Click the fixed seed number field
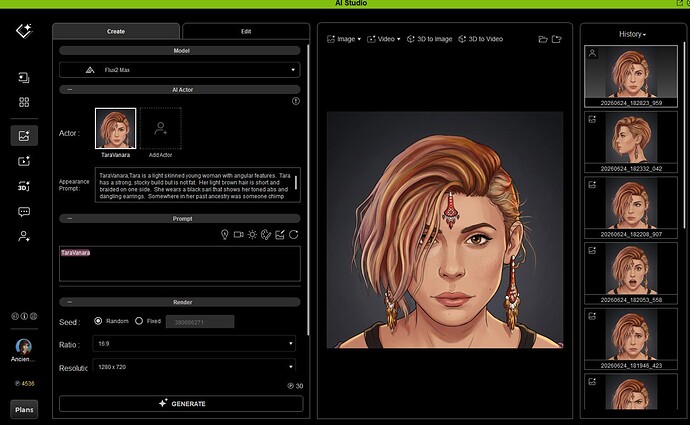The image size is (690, 425). click(x=200, y=322)
